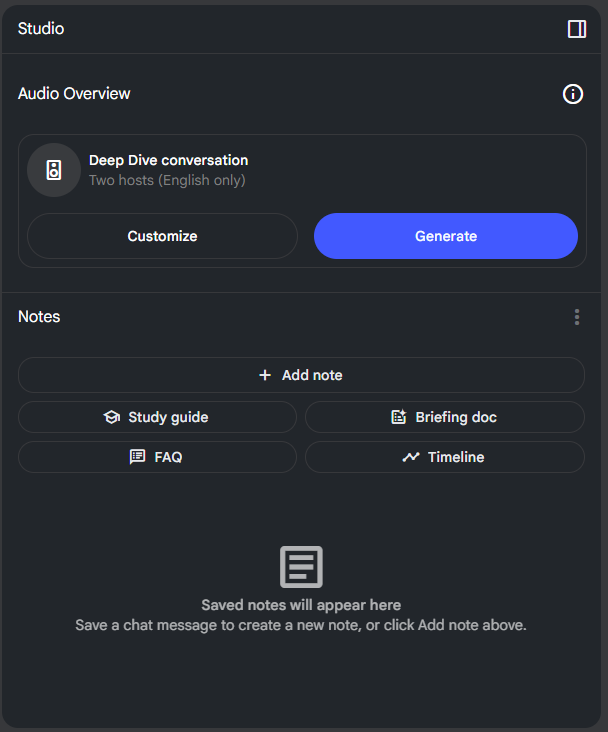Viewport: 608px width, 732px height.
Task: Open the Audio Overview info icon
Action: click(573, 94)
